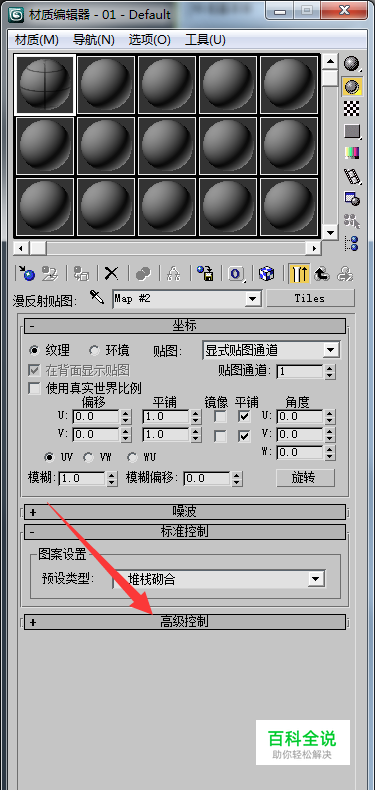Click the Put Material to Scene icon
This screenshot has width=375, height=790.
49,274
